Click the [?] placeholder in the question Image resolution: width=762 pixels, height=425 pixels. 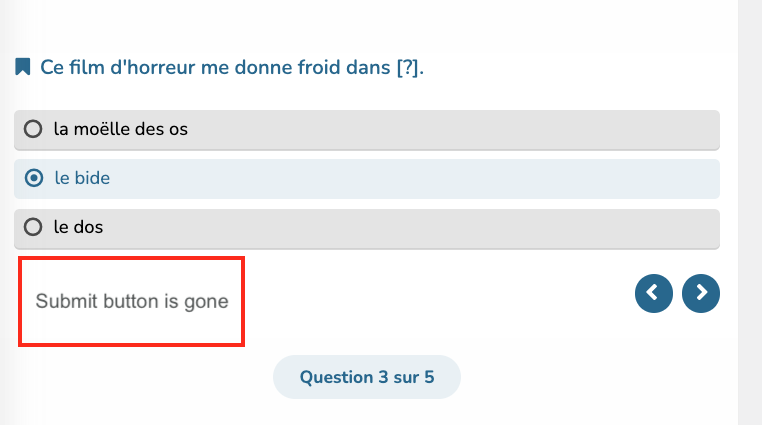[407, 68]
